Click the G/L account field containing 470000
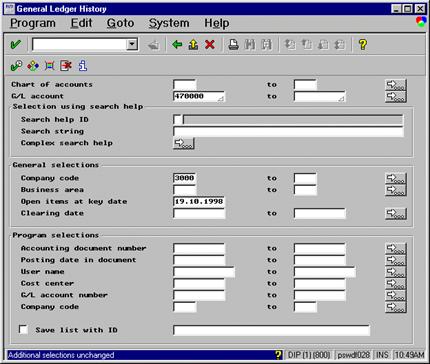 (x=199, y=96)
